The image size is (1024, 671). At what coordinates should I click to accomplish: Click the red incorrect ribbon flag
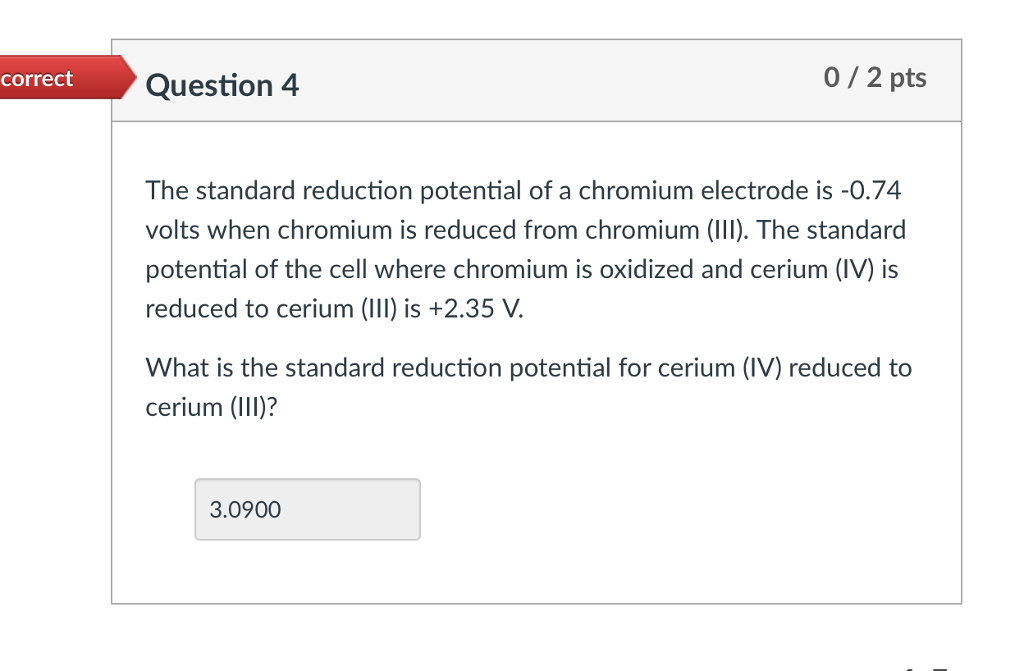[60, 78]
